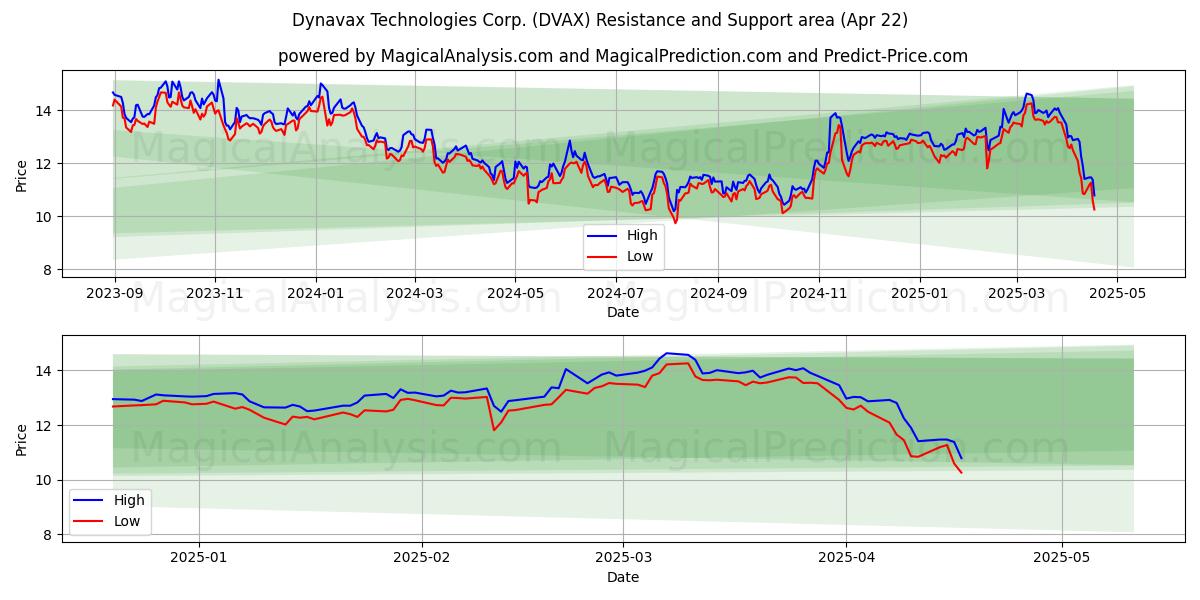Click the 2025-05 x-axis label on top chart
Screen dimensions: 1200x600
[x=1117, y=294]
